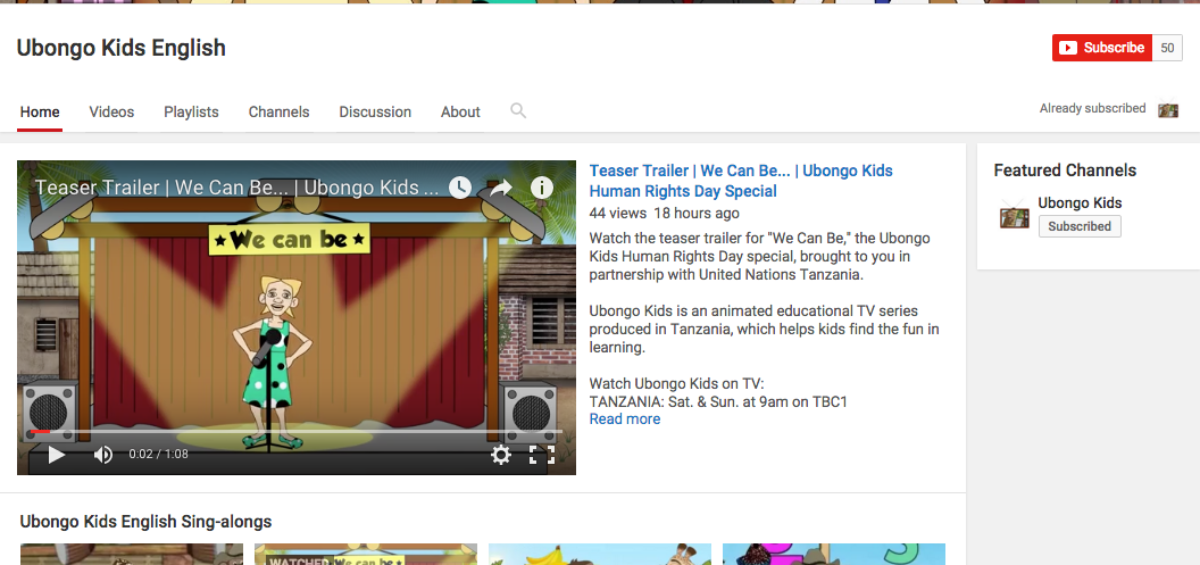This screenshot has width=1200, height=565.
Task: Switch to the Videos tab
Action: 111,112
